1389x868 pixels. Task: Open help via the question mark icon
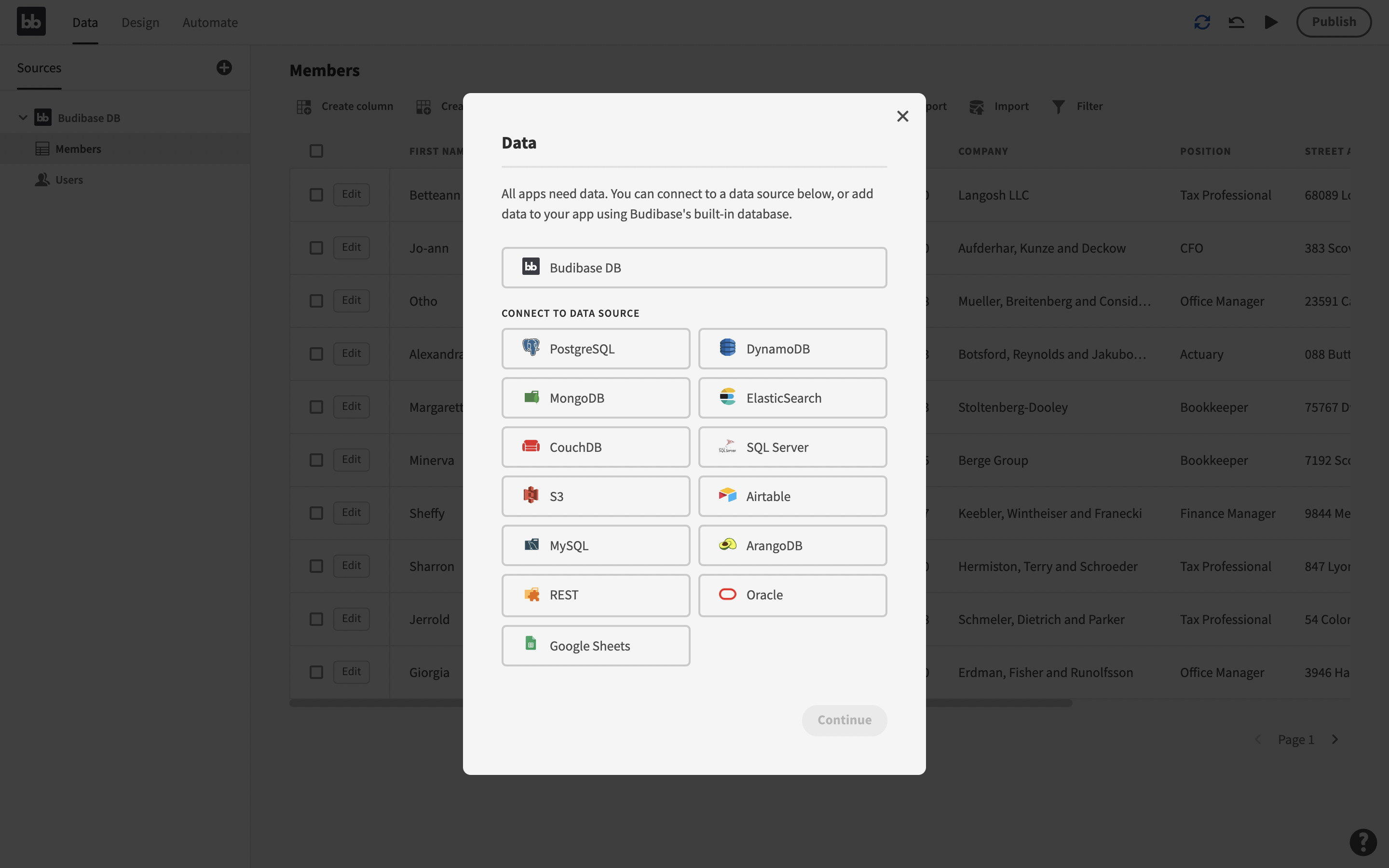point(1363,842)
